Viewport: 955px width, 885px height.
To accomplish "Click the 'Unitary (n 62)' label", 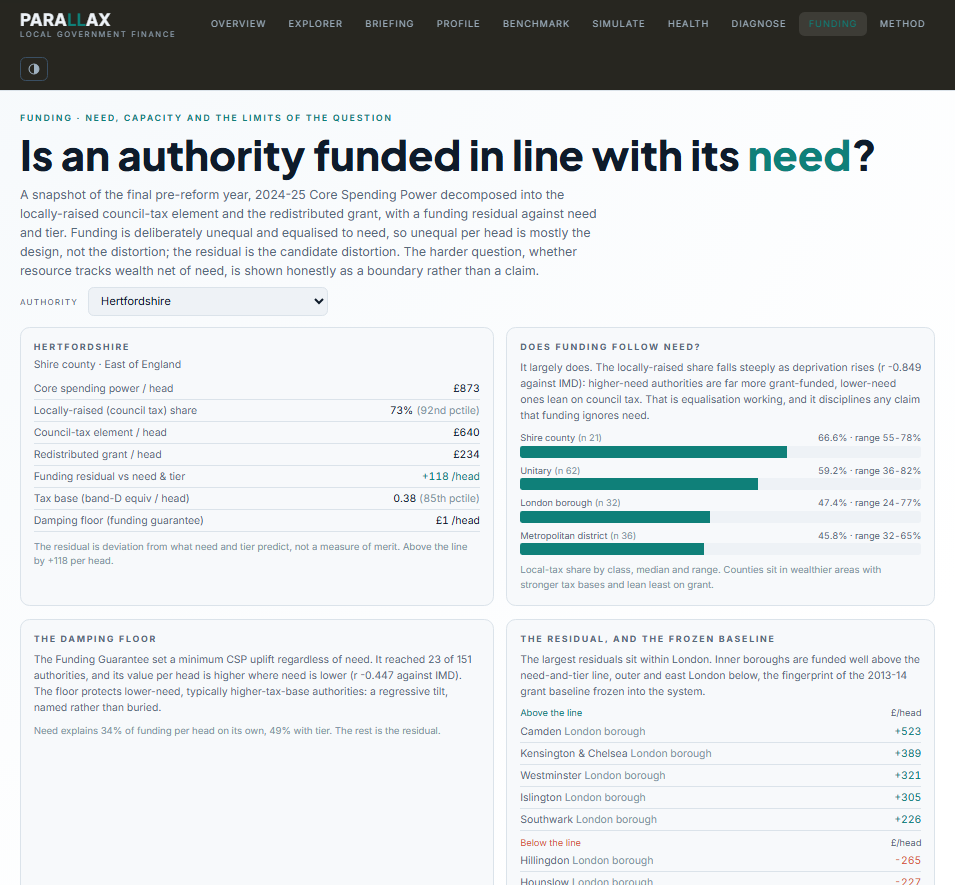I will (550, 471).
